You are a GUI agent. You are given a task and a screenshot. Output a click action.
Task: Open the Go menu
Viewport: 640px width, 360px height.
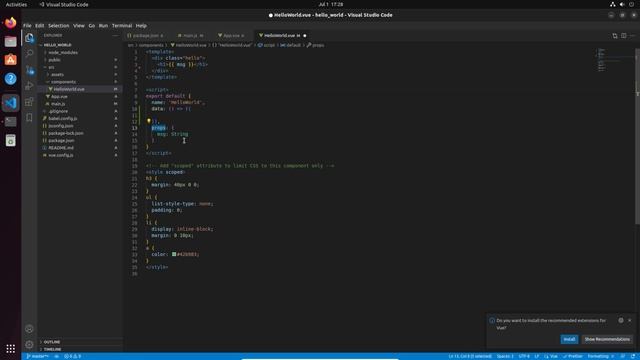pos(92,26)
